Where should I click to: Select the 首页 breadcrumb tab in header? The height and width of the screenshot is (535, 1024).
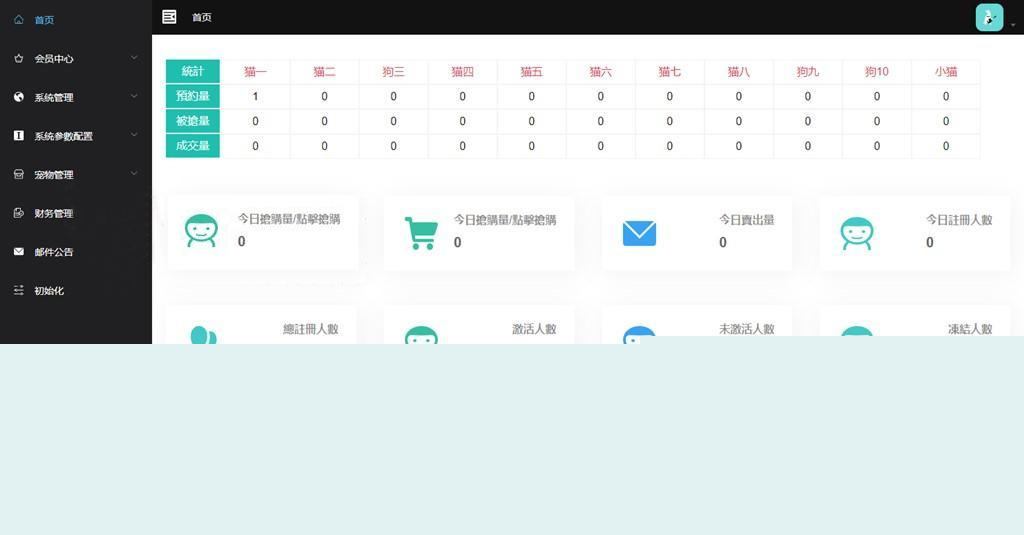(202, 18)
